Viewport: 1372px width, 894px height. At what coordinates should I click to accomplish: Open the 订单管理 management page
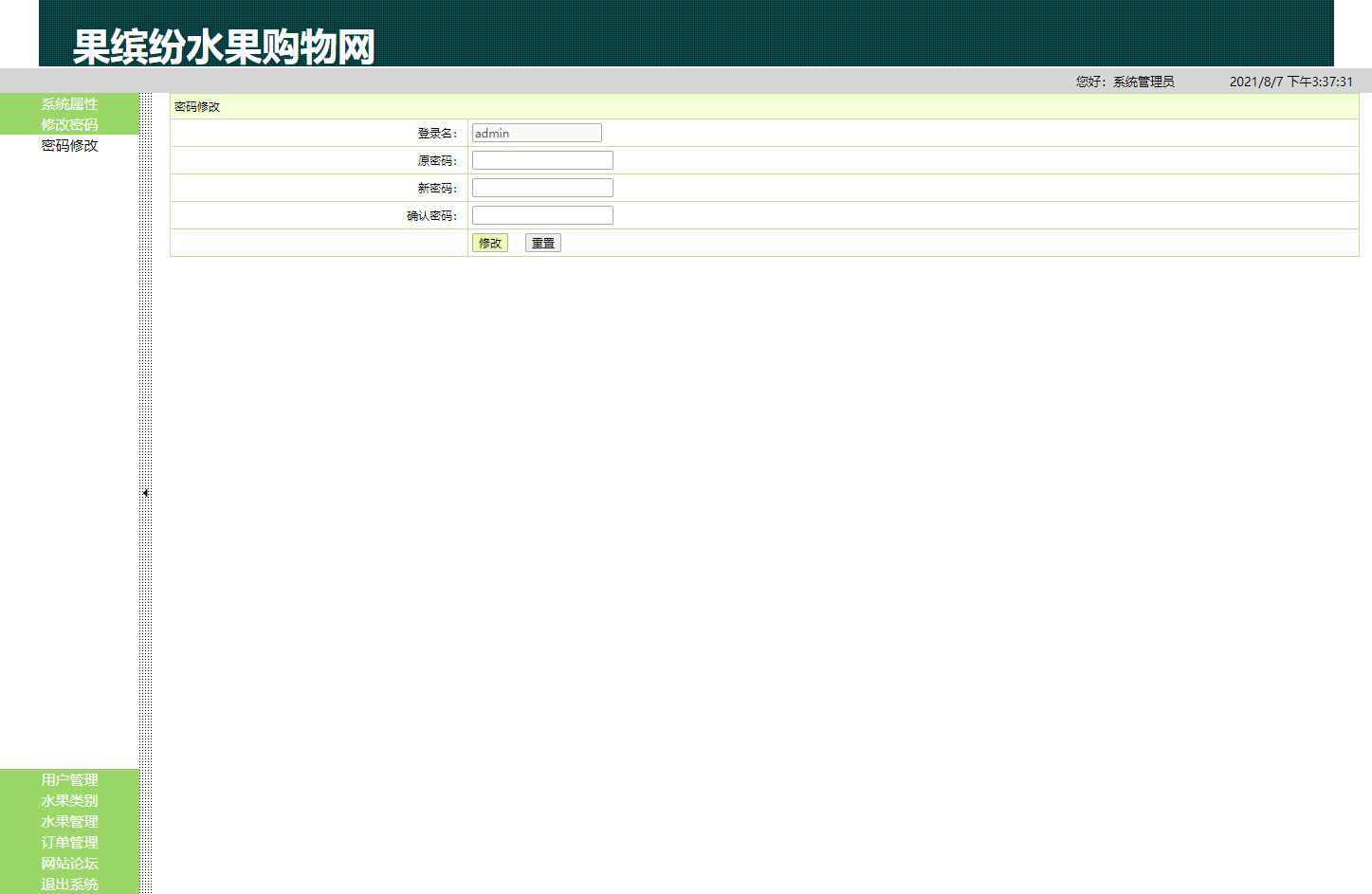[67, 842]
